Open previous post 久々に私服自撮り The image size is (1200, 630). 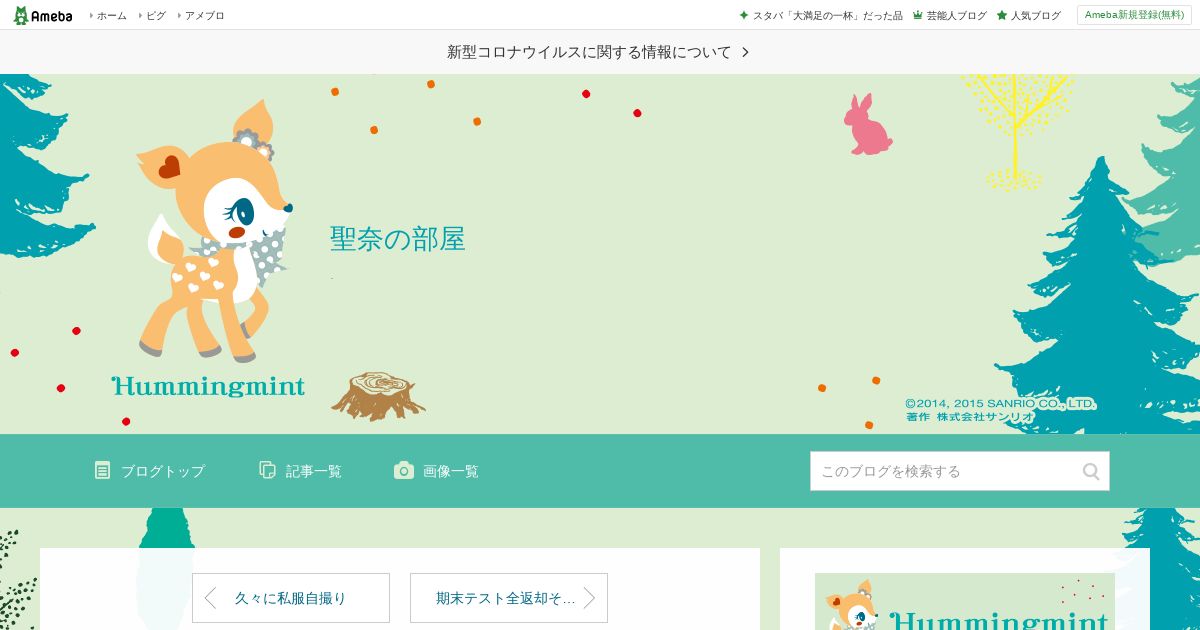tap(291, 598)
